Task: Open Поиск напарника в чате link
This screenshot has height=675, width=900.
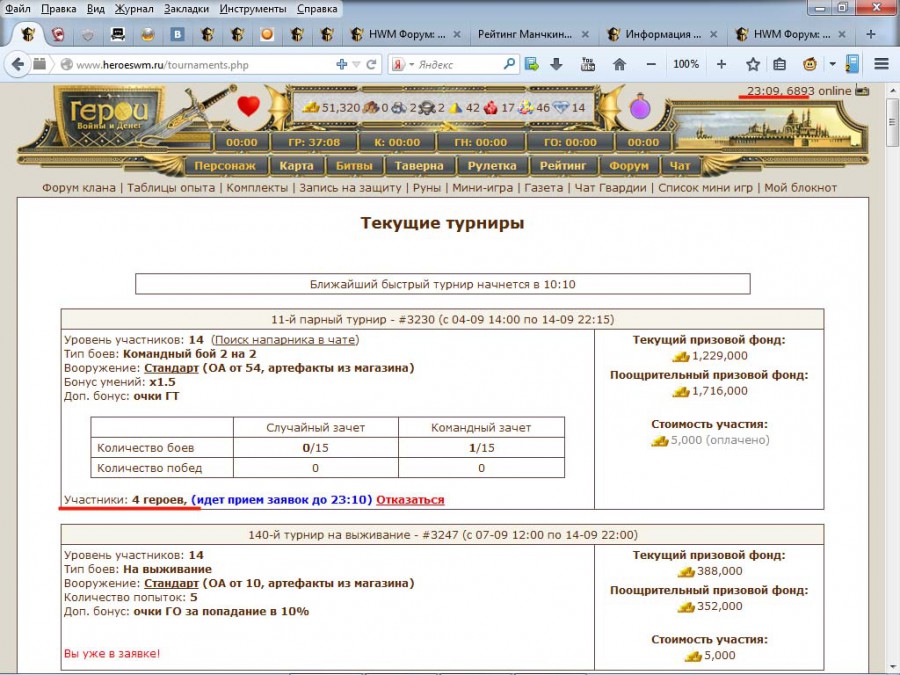Action: (285, 340)
